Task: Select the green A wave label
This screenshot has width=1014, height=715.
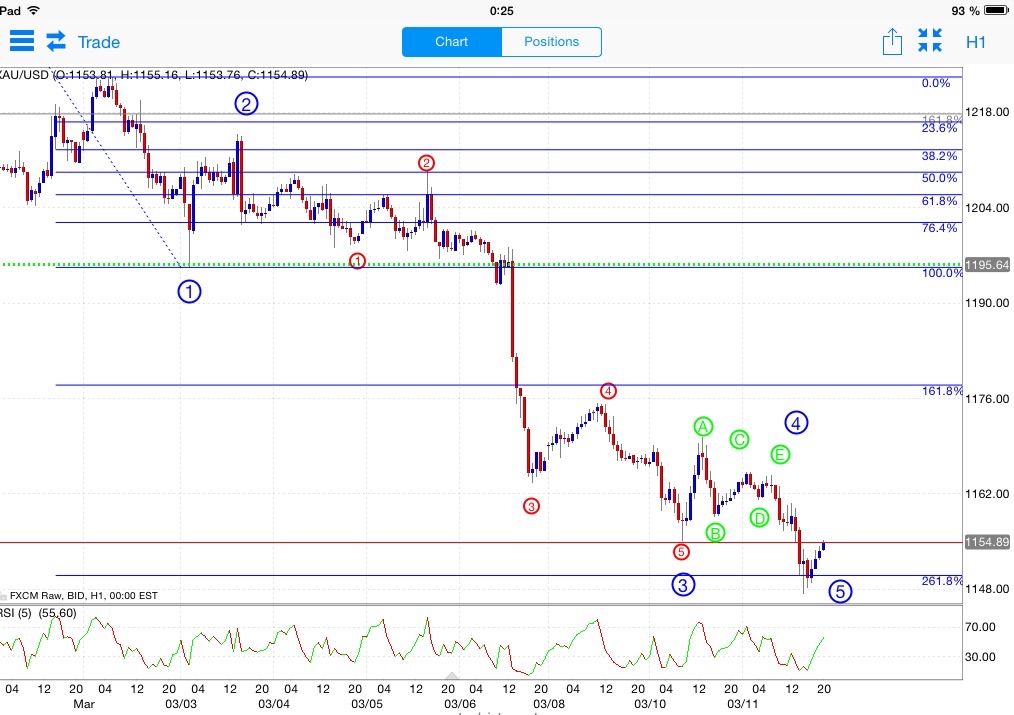Action: tap(703, 427)
